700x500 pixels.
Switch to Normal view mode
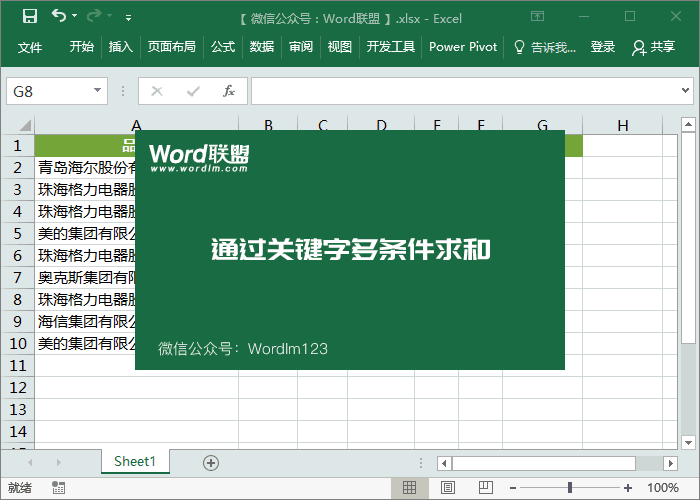[409, 488]
